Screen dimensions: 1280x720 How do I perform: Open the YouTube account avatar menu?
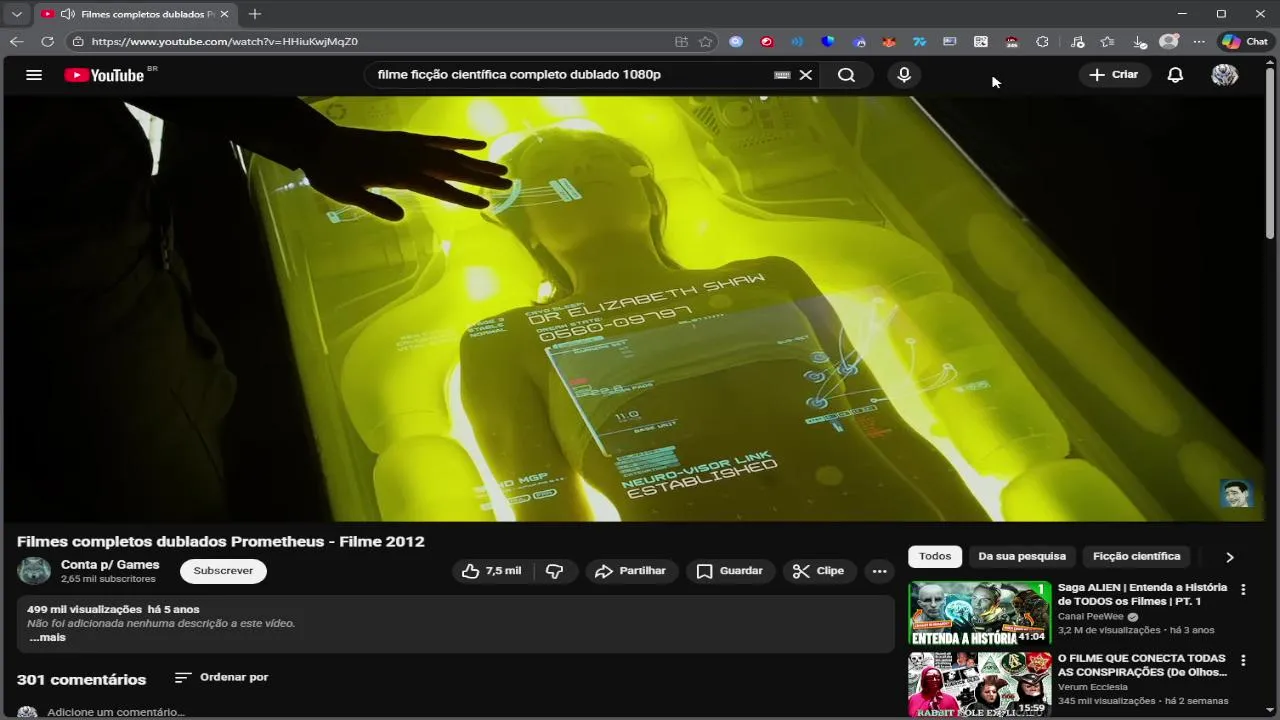1225,75
